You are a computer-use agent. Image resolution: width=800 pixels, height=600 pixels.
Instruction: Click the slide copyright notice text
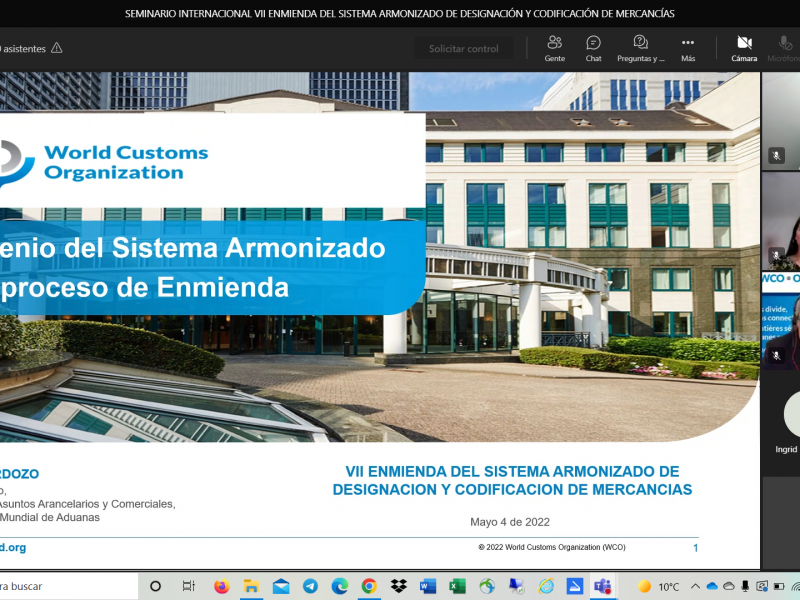point(552,547)
